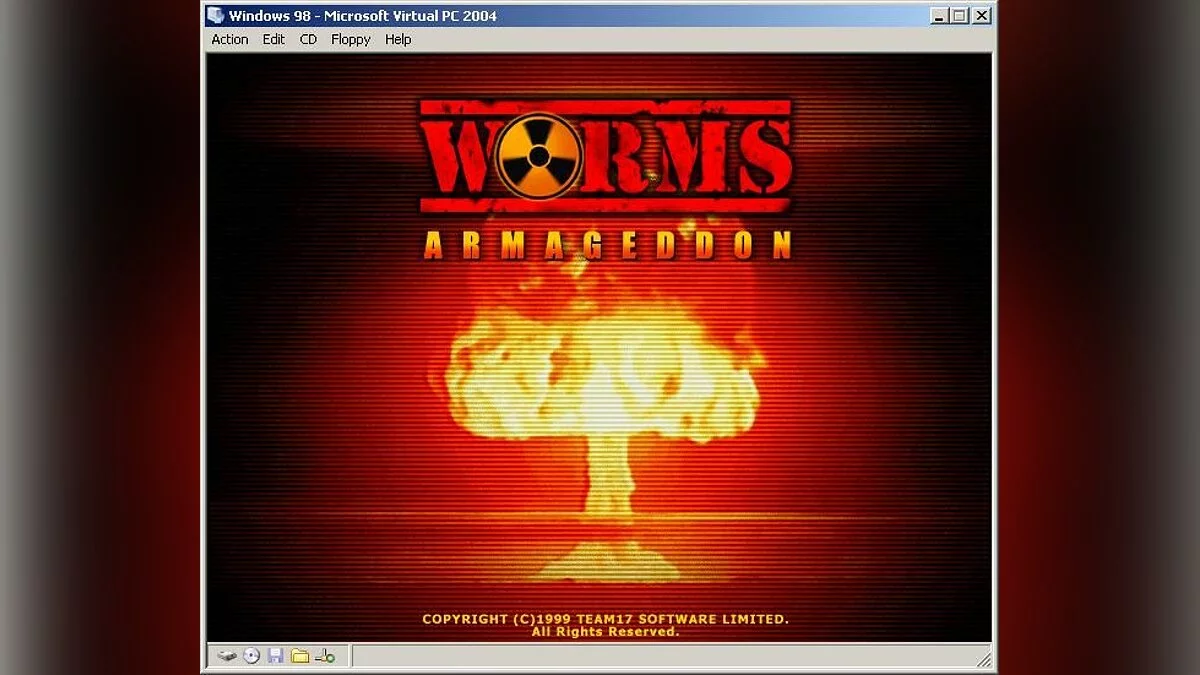Click the Team17 copyright text
The width and height of the screenshot is (1200, 675).
605,619
